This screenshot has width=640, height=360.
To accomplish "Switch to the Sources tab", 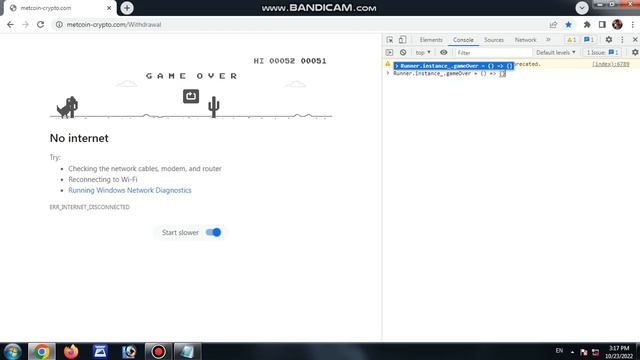I will click(x=494, y=40).
